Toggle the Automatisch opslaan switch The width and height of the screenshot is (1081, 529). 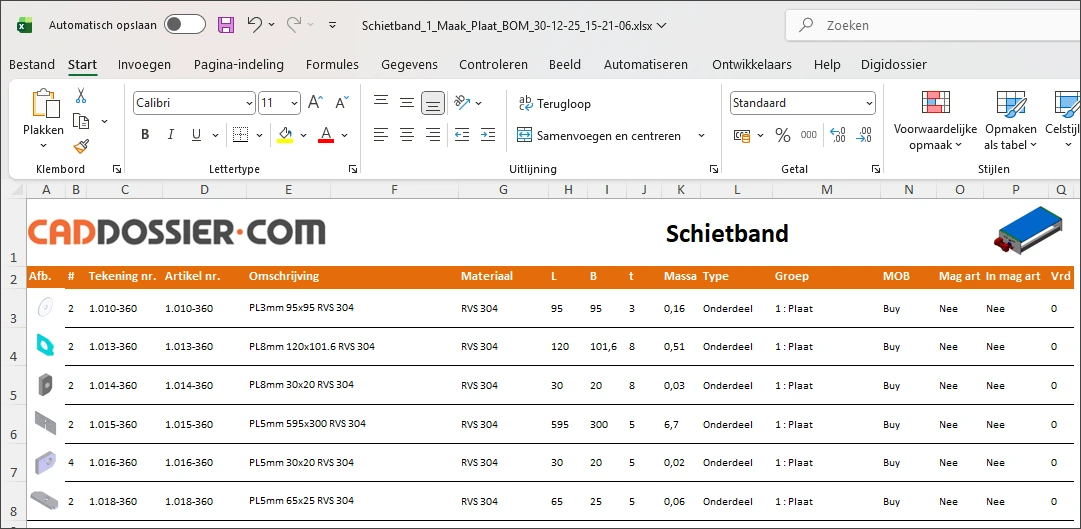(x=185, y=25)
